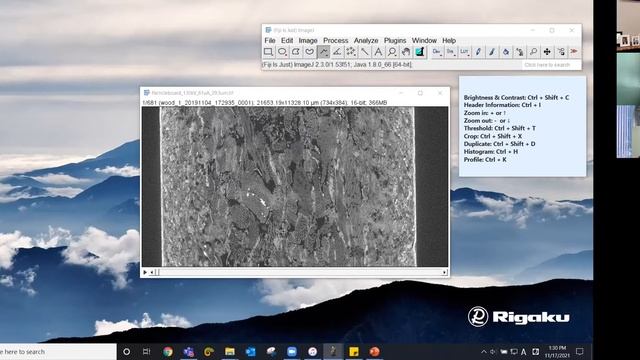The height and width of the screenshot is (360, 640).
Task: Open the Analyze menu in Fiji
Action: tap(366, 40)
